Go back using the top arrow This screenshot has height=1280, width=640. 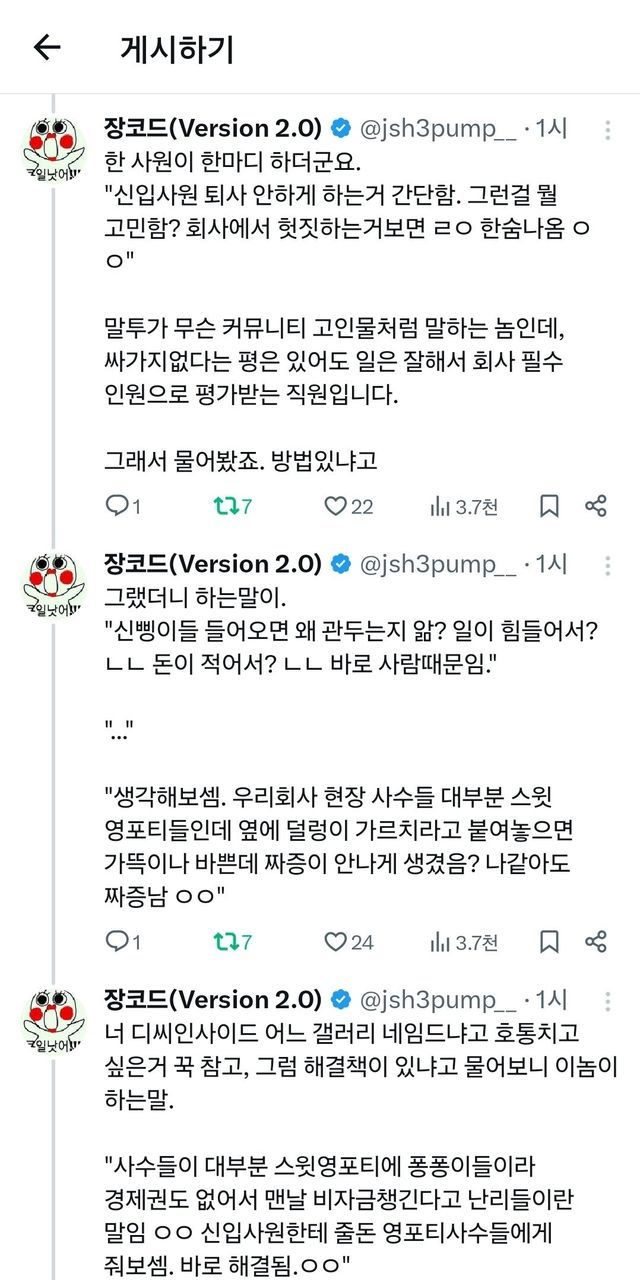click(47, 48)
